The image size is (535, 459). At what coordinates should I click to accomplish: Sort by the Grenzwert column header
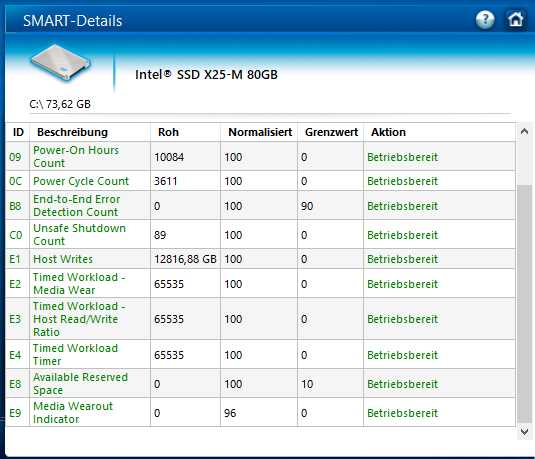[331, 132]
